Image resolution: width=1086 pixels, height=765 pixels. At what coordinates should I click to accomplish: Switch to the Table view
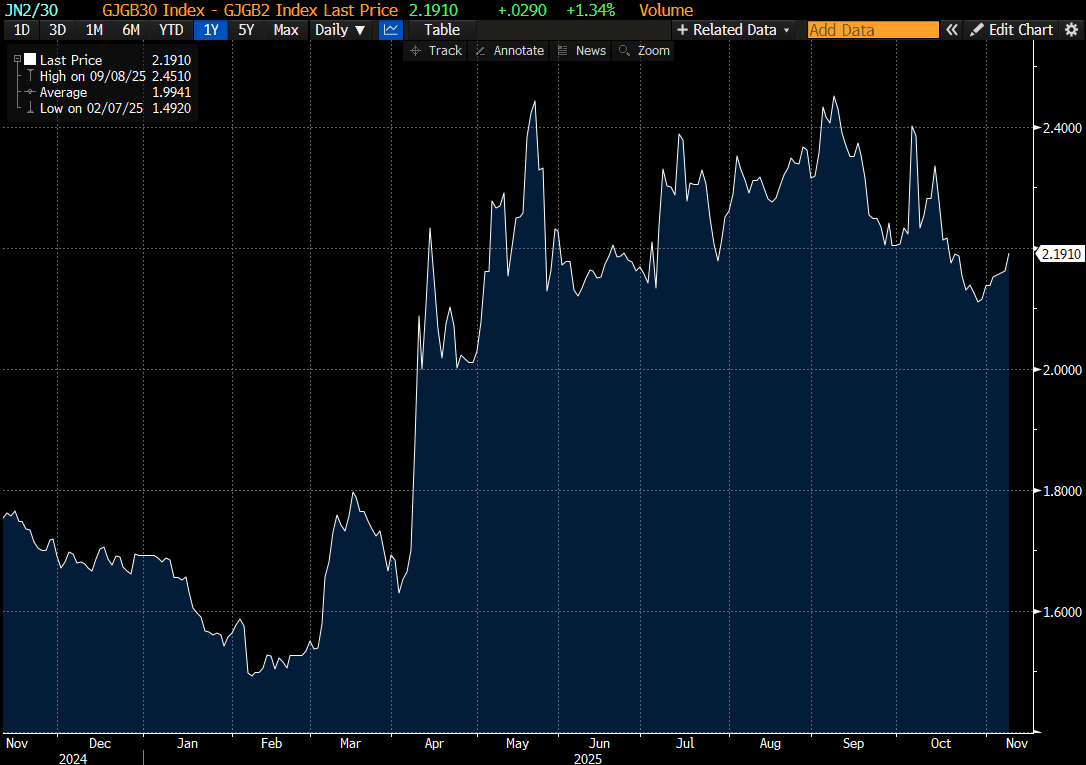(442, 30)
